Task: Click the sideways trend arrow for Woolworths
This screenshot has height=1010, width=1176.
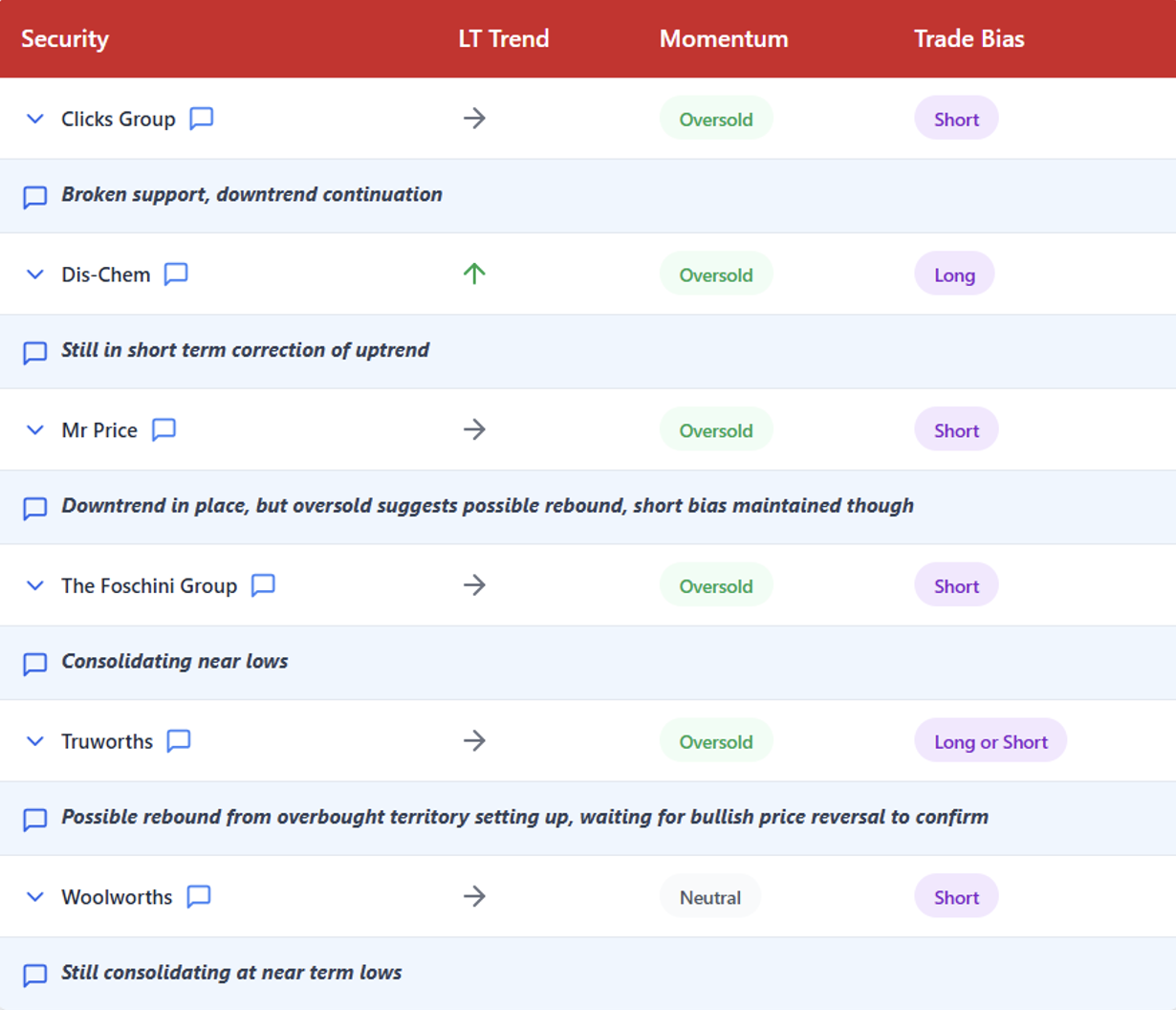Action: [474, 896]
